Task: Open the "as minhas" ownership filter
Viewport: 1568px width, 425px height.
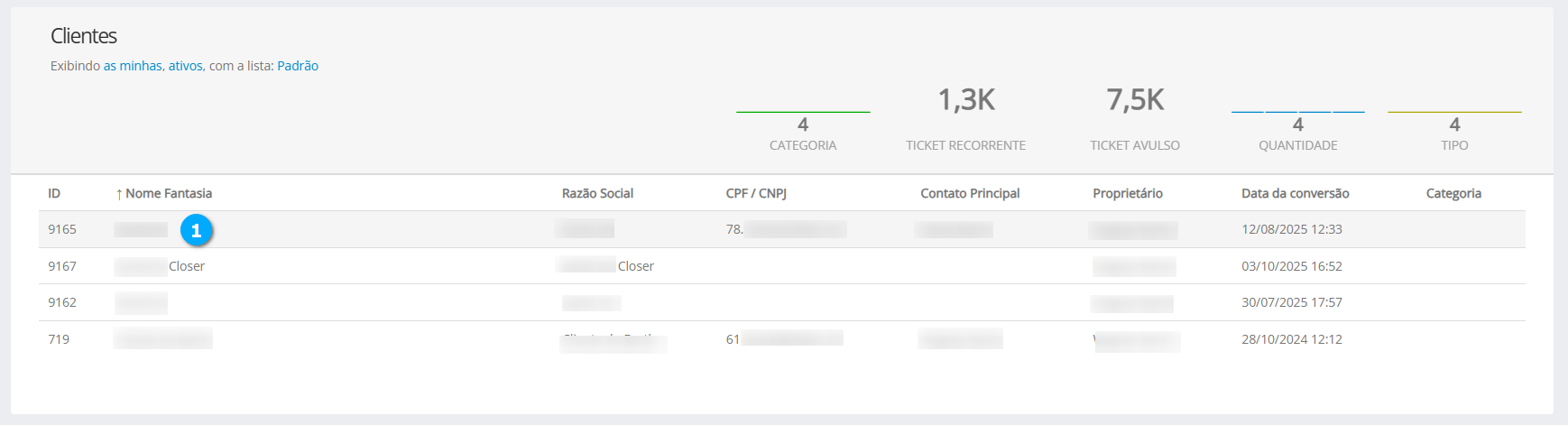Action: click(x=133, y=66)
